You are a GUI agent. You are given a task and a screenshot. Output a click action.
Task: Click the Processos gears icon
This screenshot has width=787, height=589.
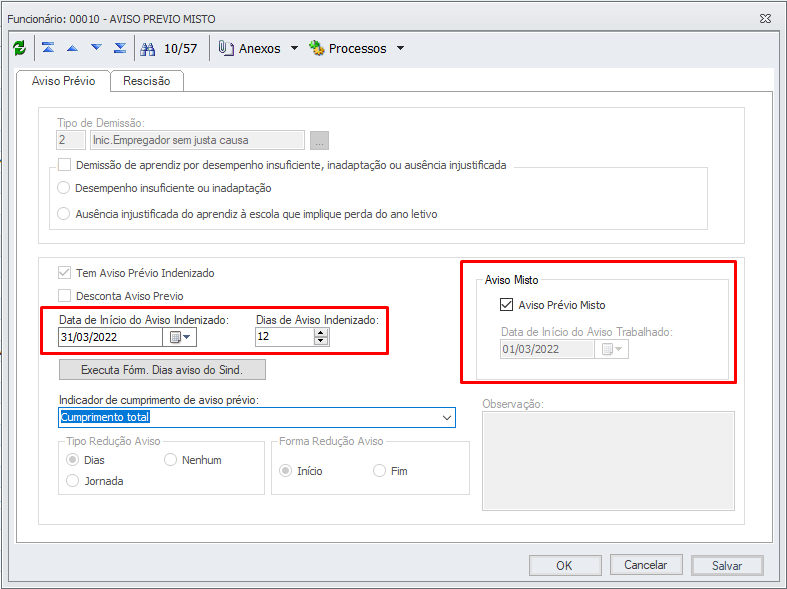[x=317, y=48]
